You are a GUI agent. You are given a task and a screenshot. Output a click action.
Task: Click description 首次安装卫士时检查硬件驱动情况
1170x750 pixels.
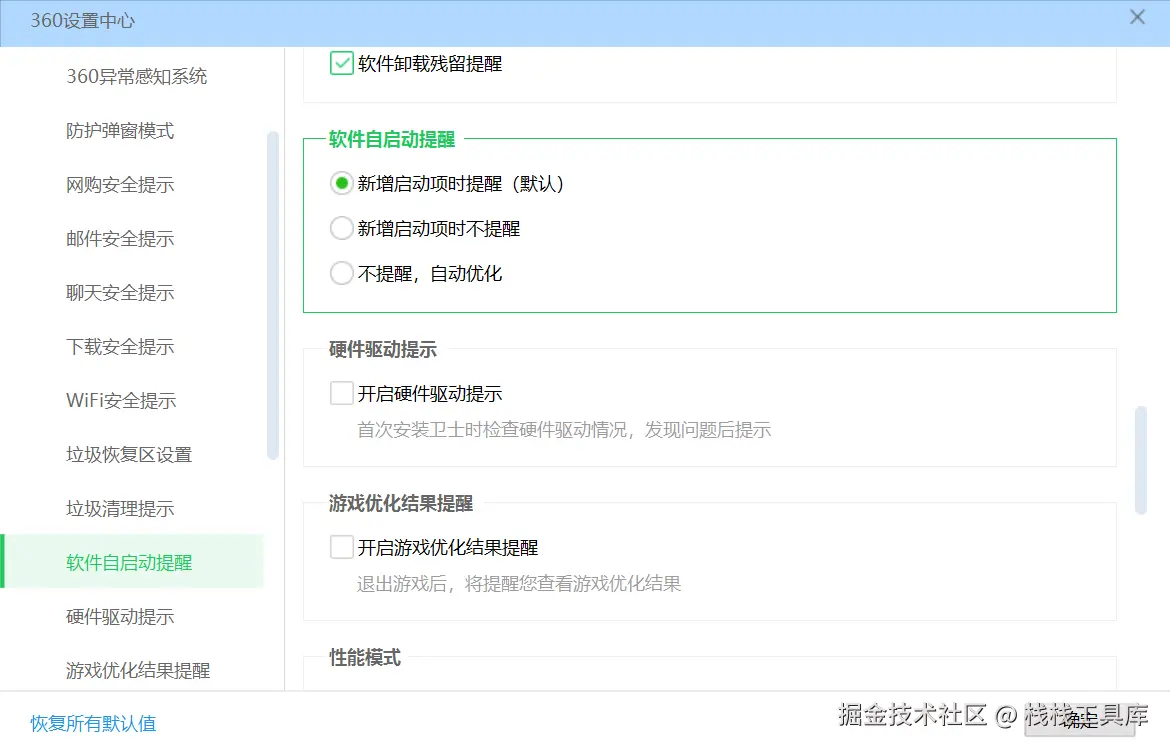point(564,430)
